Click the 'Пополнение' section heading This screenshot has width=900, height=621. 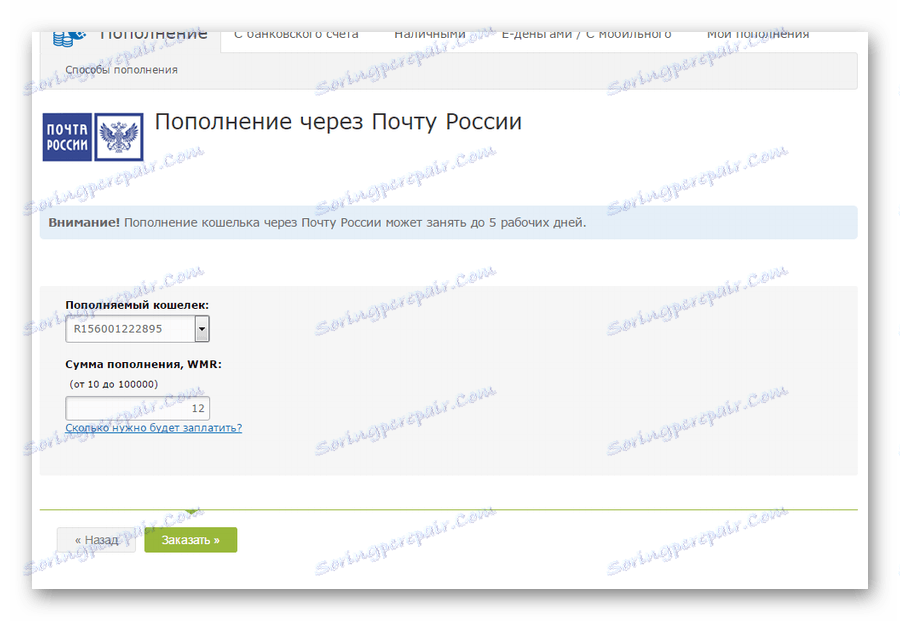153,36
